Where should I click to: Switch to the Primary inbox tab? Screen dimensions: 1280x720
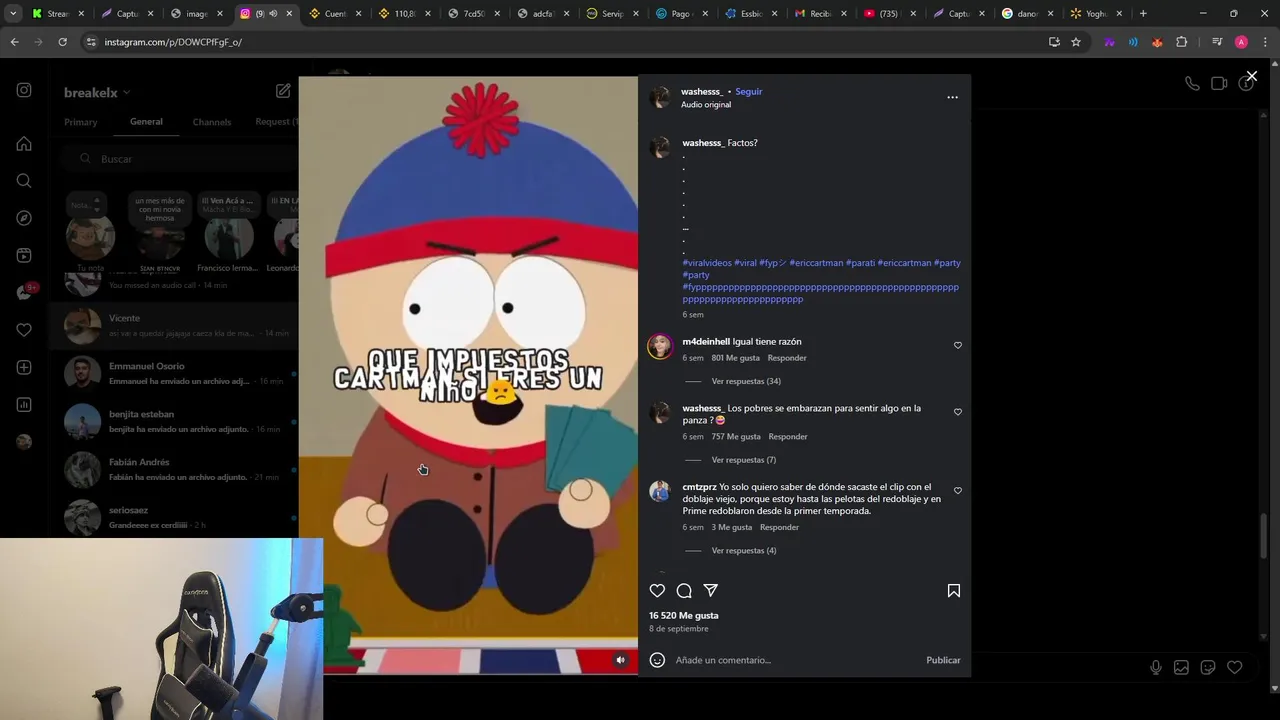pyautogui.click(x=81, y=122)
